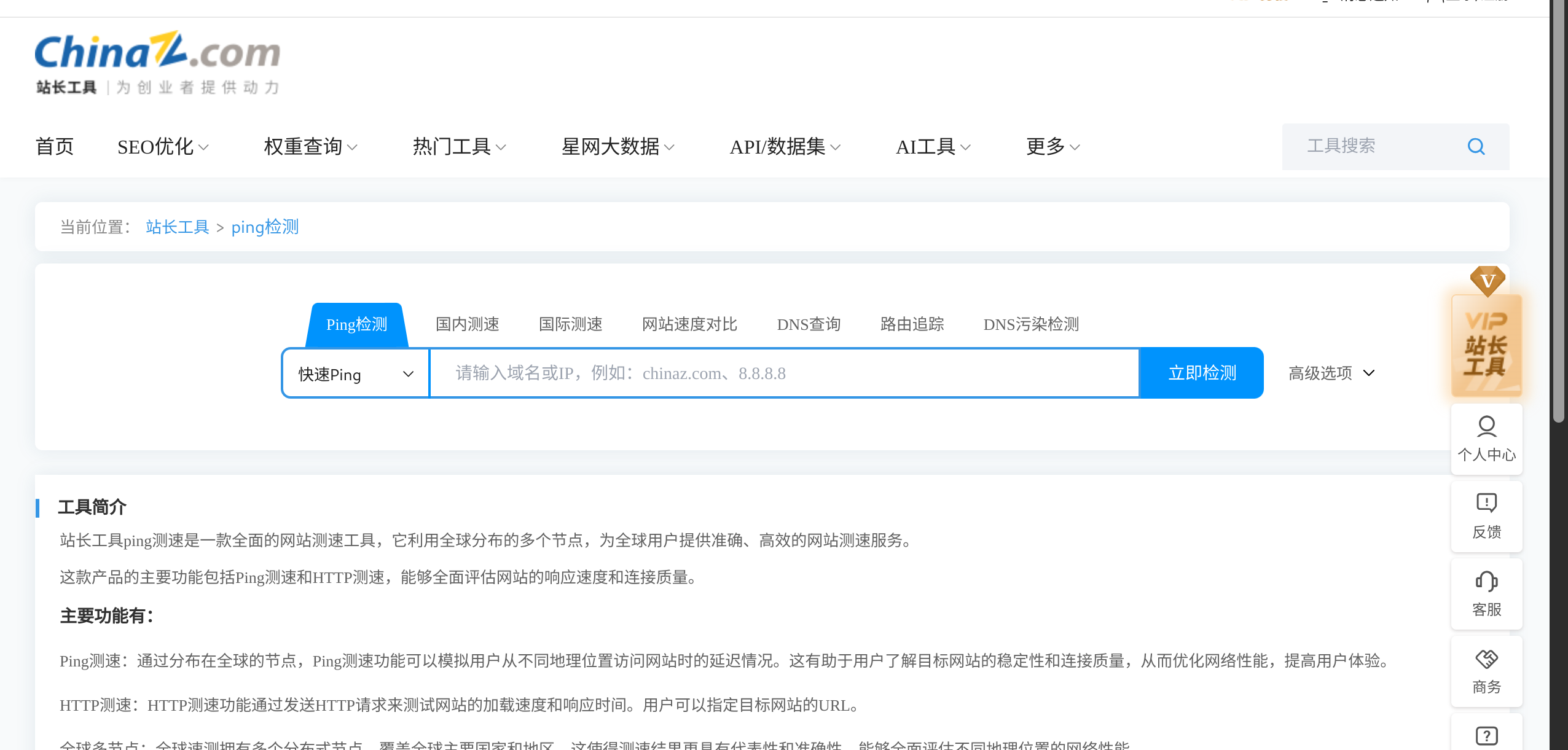Click the help question mark icon

click(x=1486, y=735)
